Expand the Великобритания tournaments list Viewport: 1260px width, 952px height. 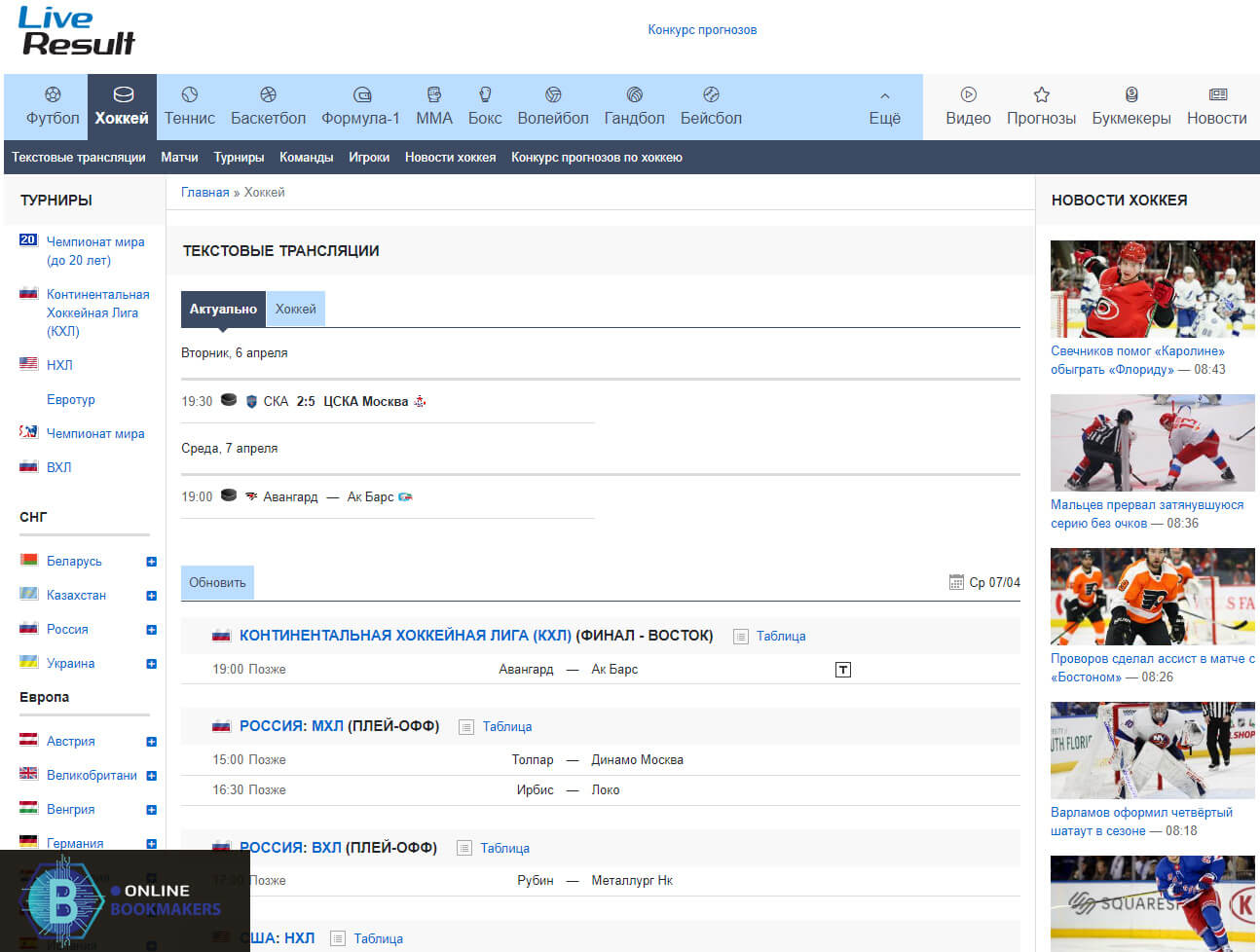click(151, 776)
